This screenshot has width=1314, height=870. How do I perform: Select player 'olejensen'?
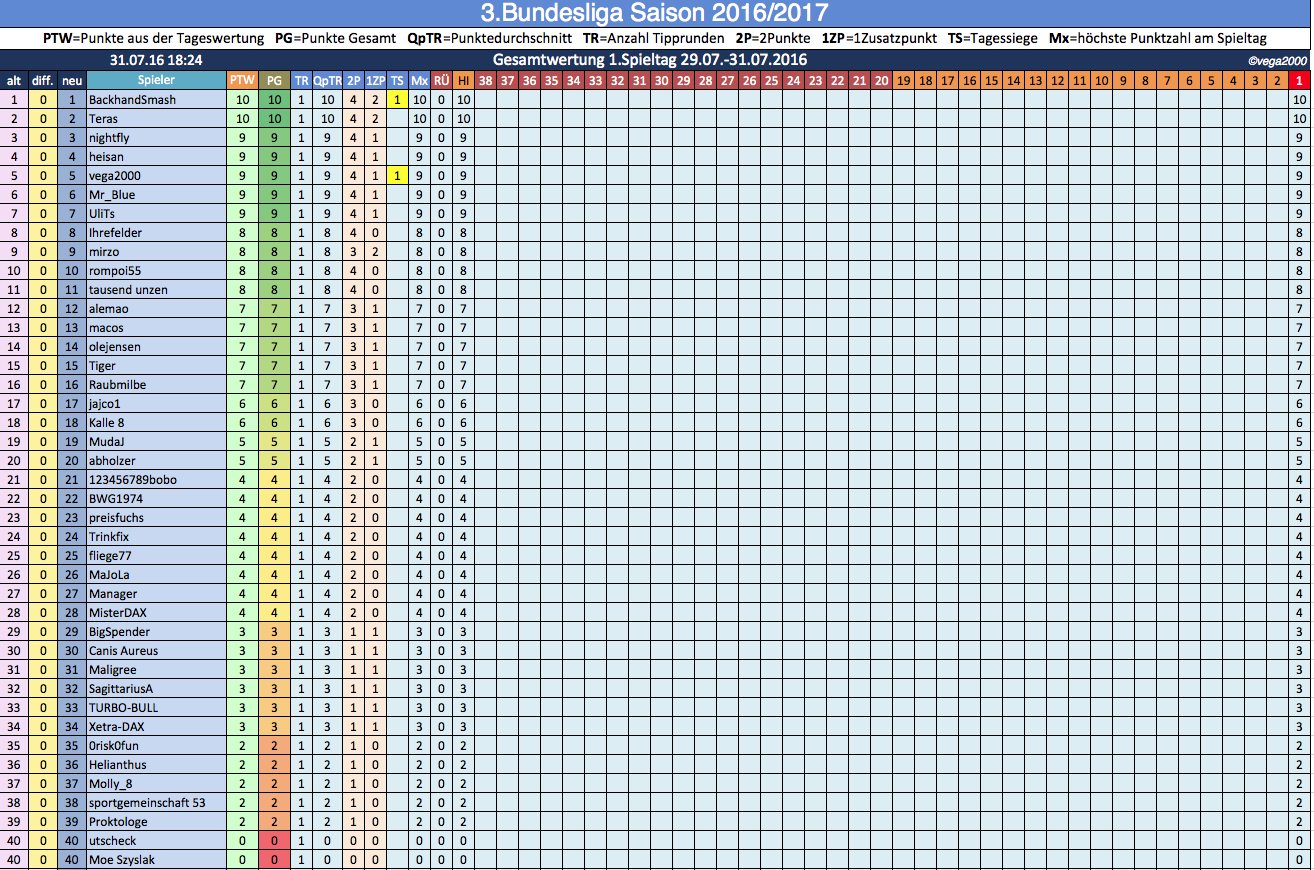point(115,347)
